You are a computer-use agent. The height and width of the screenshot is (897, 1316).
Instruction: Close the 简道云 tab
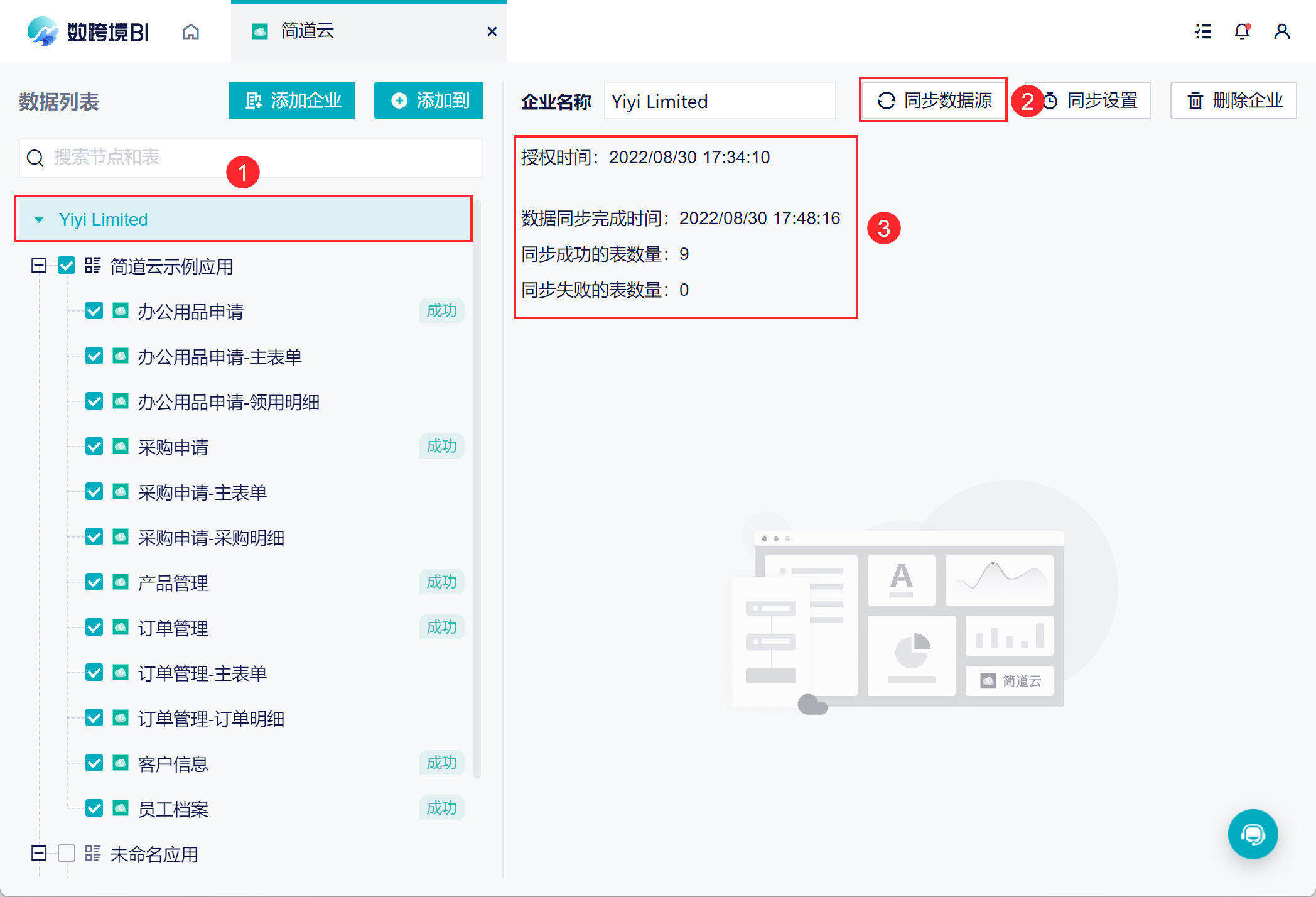click(x=492, y=31)
